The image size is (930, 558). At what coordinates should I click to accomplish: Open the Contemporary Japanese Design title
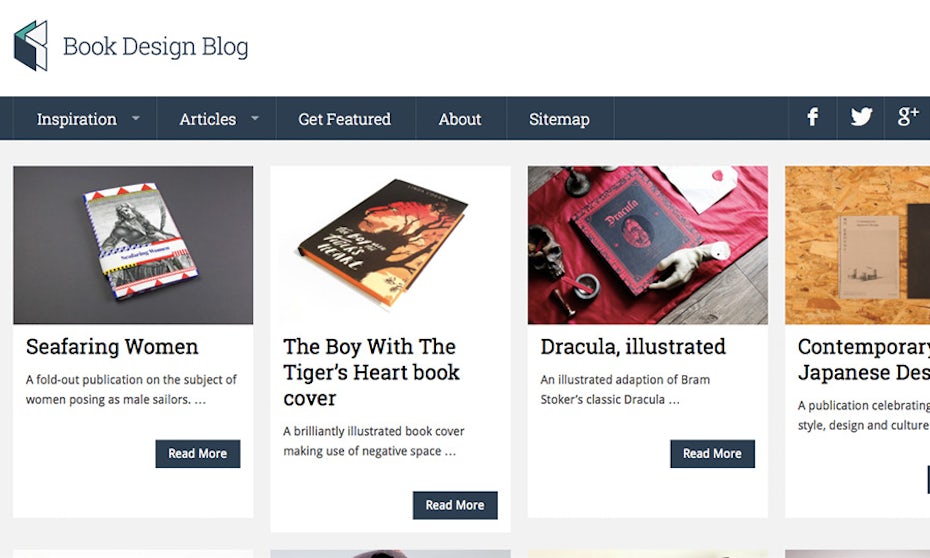tap(863, 360)
